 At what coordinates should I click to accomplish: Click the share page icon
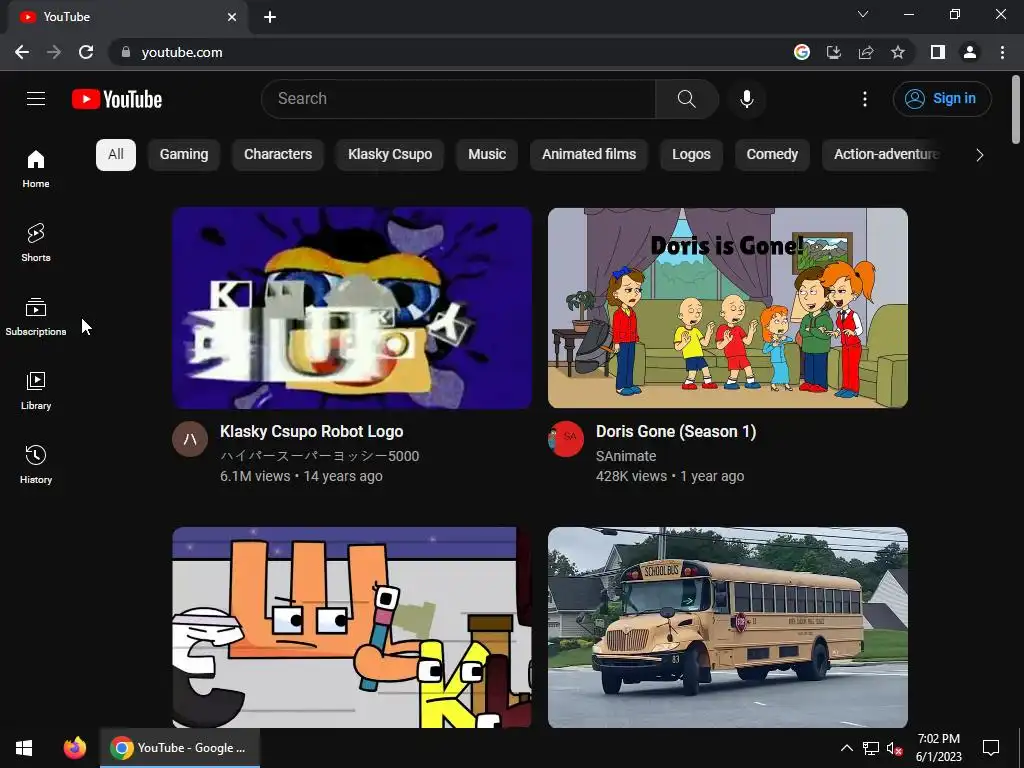click(x=866, y=52)
